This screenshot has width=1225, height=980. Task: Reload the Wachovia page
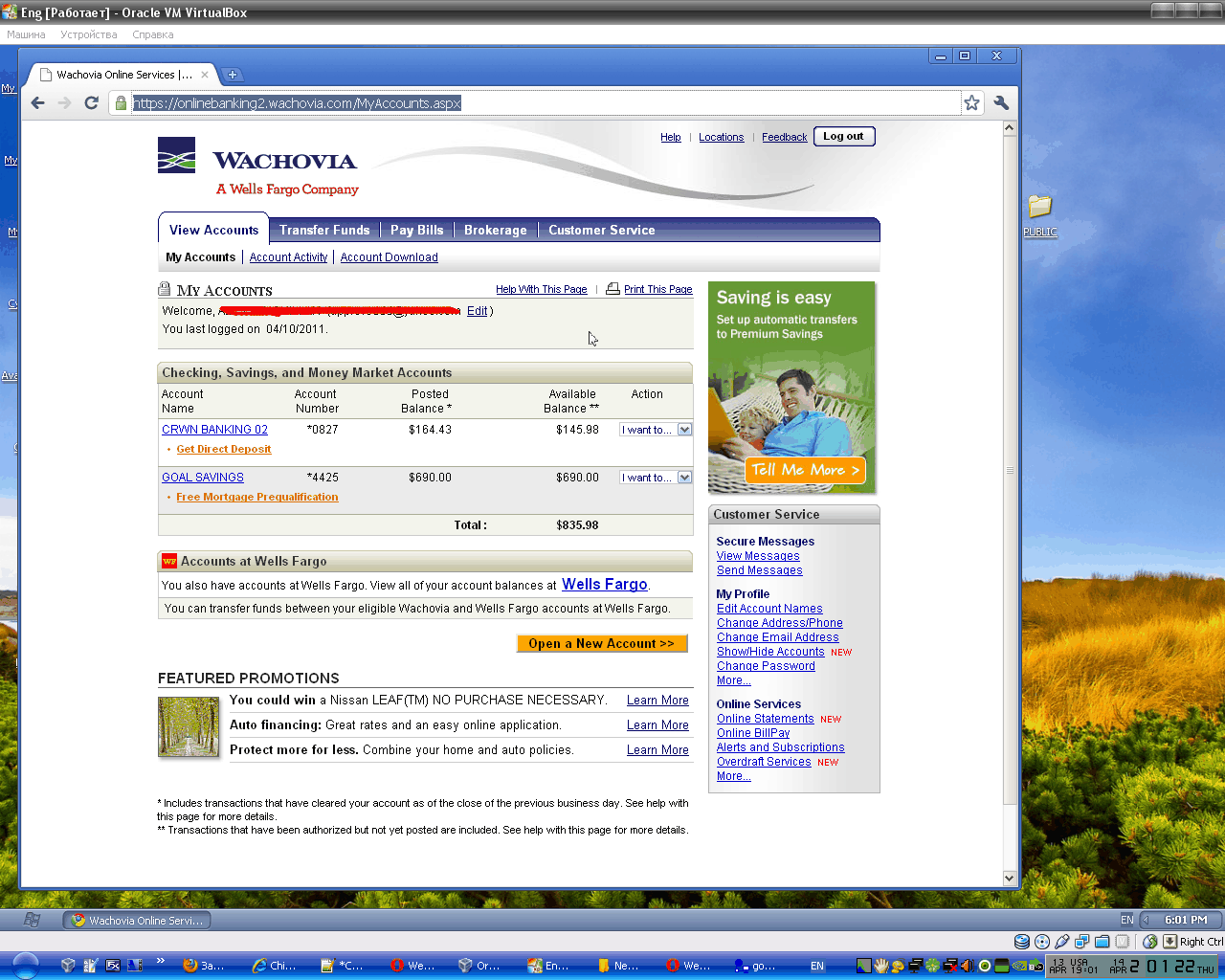pyautogui.click(x=91, y=103)
